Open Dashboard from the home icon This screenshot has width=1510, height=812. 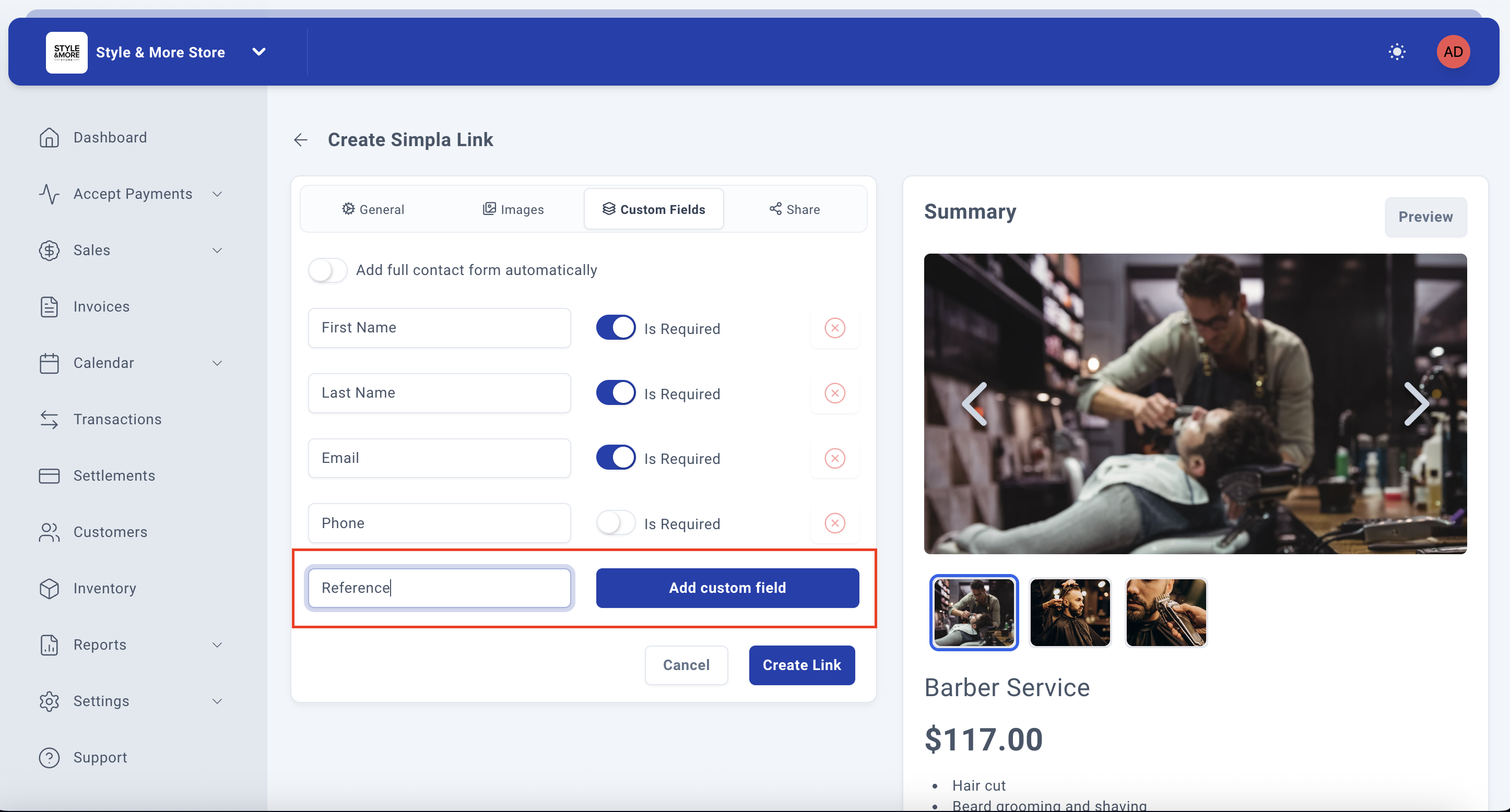coord(49,137)
